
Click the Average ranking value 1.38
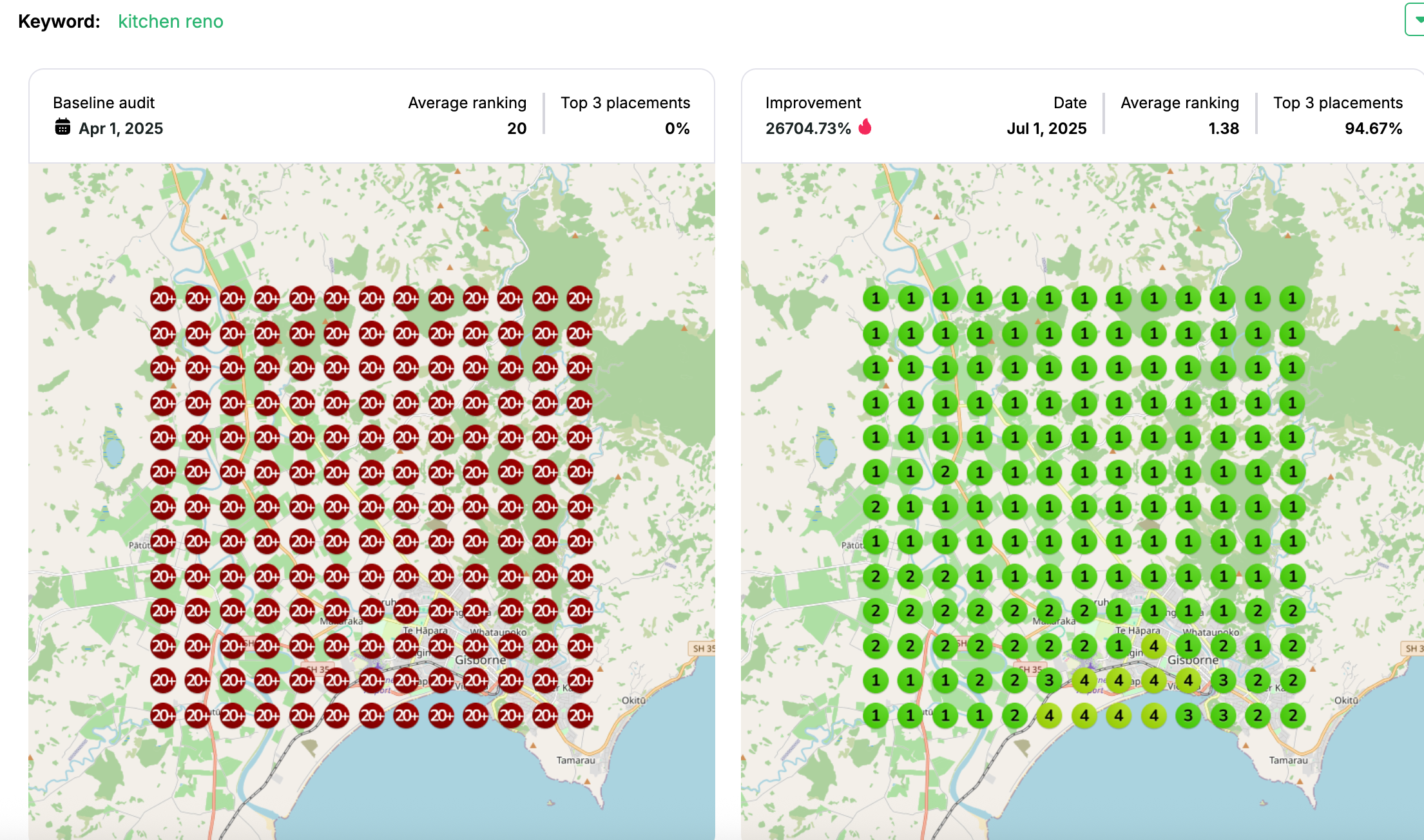[1224, 128]
